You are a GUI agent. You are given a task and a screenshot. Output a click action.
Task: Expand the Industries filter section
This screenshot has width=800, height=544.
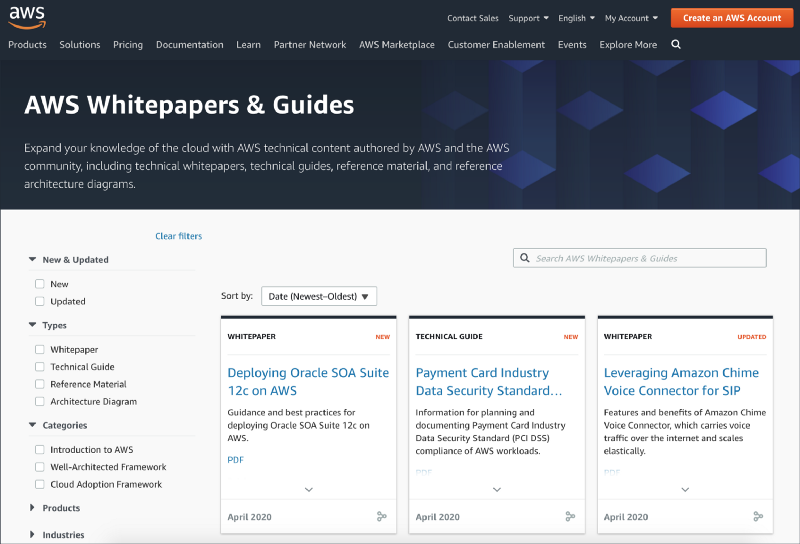click(x=32, y=534)
